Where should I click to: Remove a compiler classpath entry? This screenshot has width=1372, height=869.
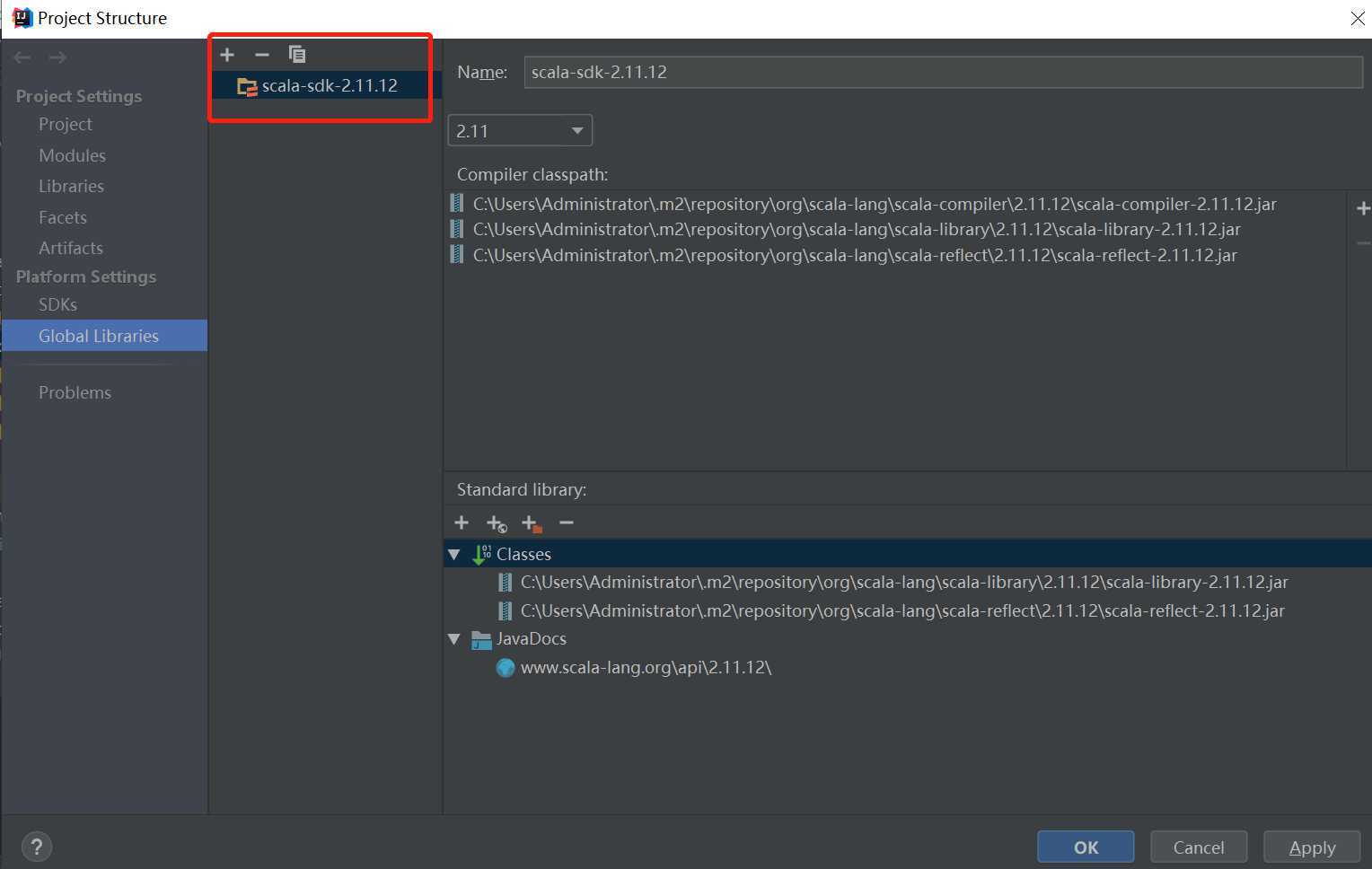pyautogui.click(x=1363, y=243)
